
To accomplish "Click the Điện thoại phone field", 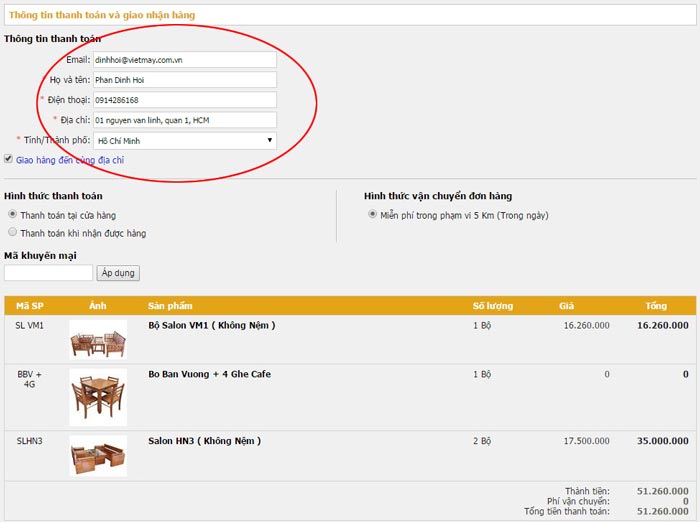I will (185, 100).
